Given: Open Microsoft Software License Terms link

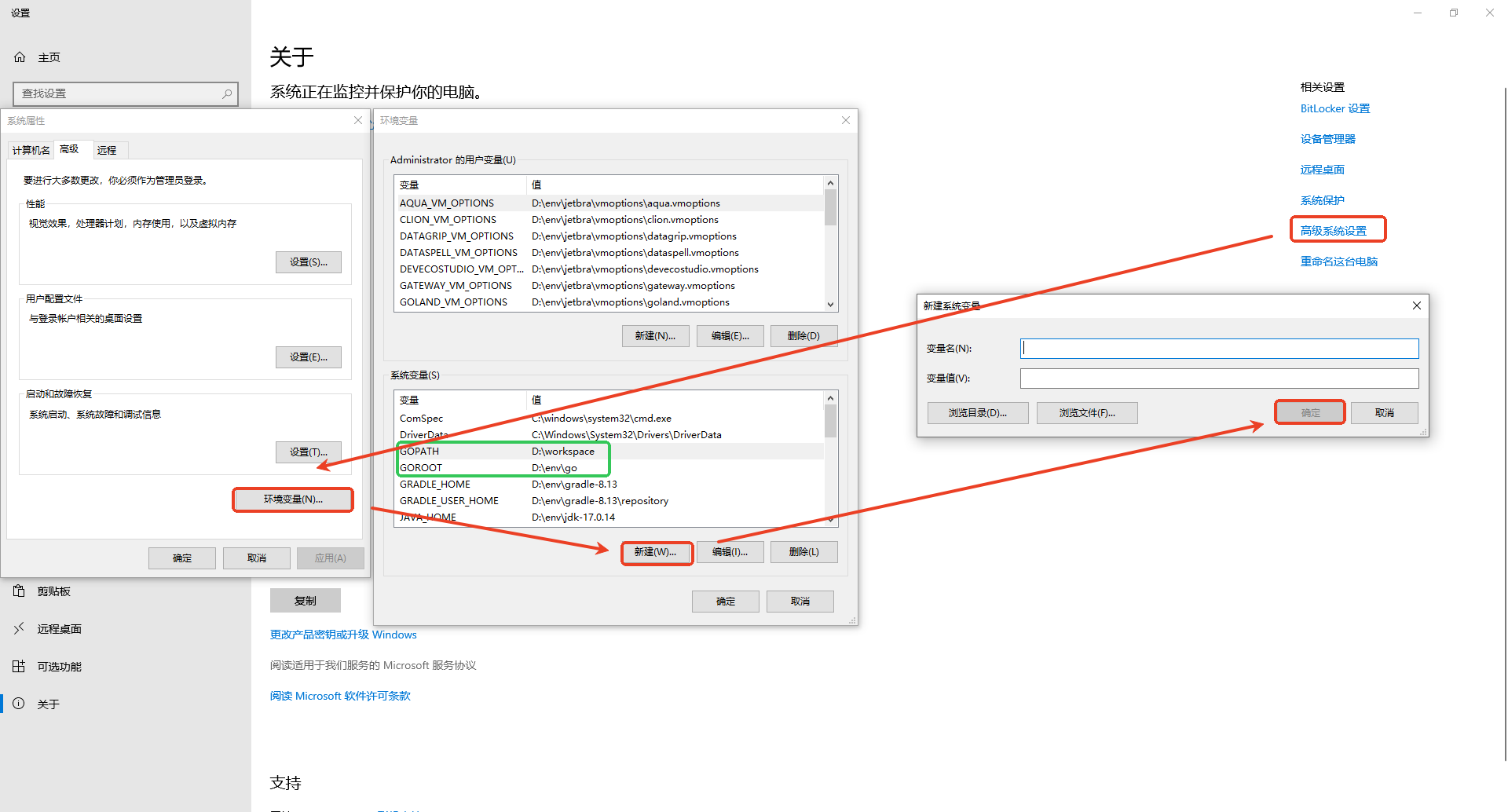Looking at the screenshot, I should click(340, 696).
